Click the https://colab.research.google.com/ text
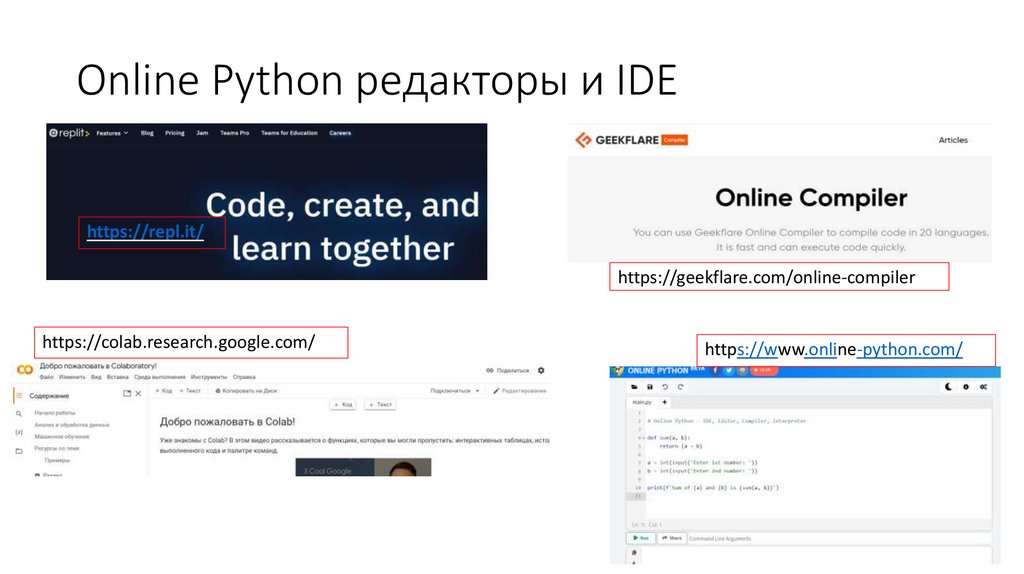This screenshot has width=1024, height=574. [178, 342]
